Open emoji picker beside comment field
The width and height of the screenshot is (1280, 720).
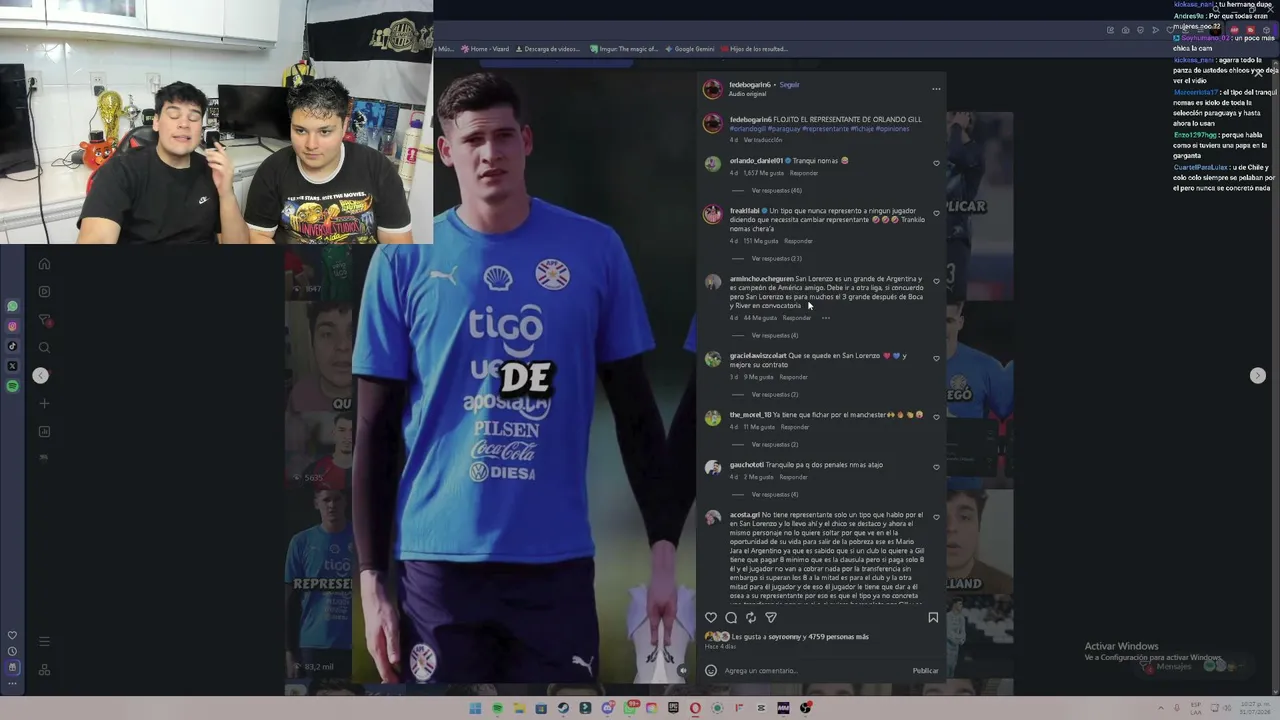(711, 671)
